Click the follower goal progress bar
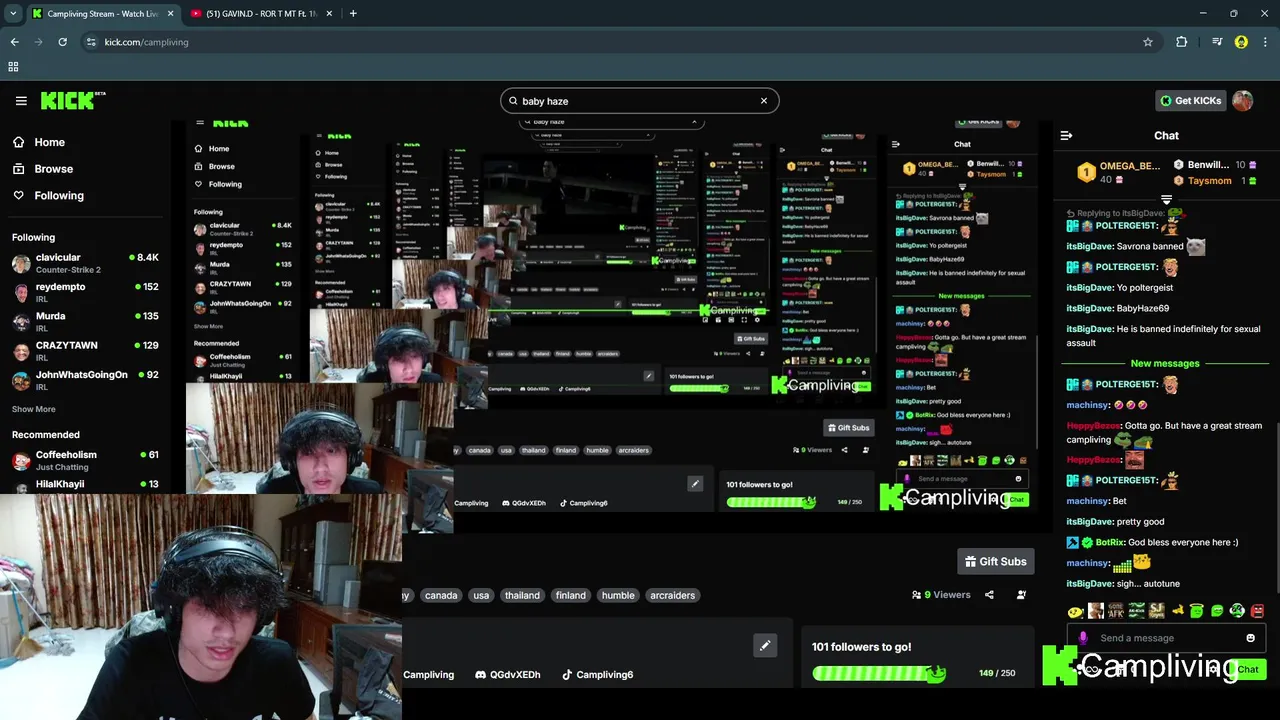 (x=879, y=673)
